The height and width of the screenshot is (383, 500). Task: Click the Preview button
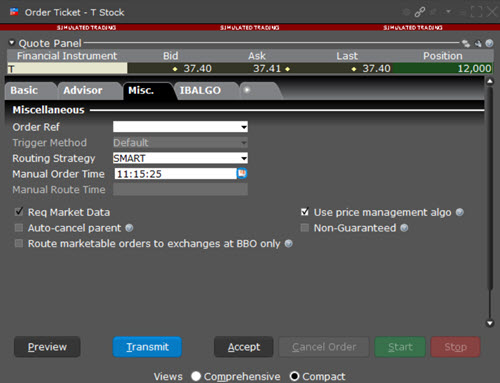(x=47, y=347)
